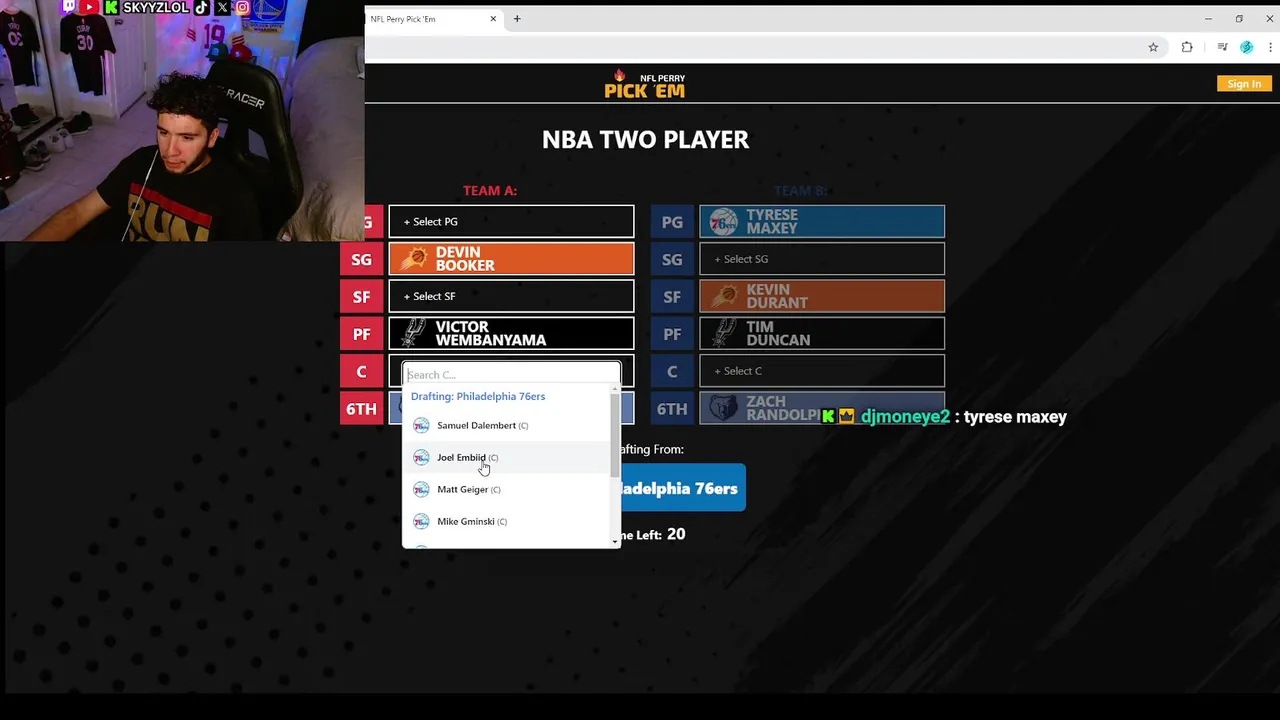Click Team A SF position label
This screenshot has height=720, width=1280.
[x=361, y=296]
